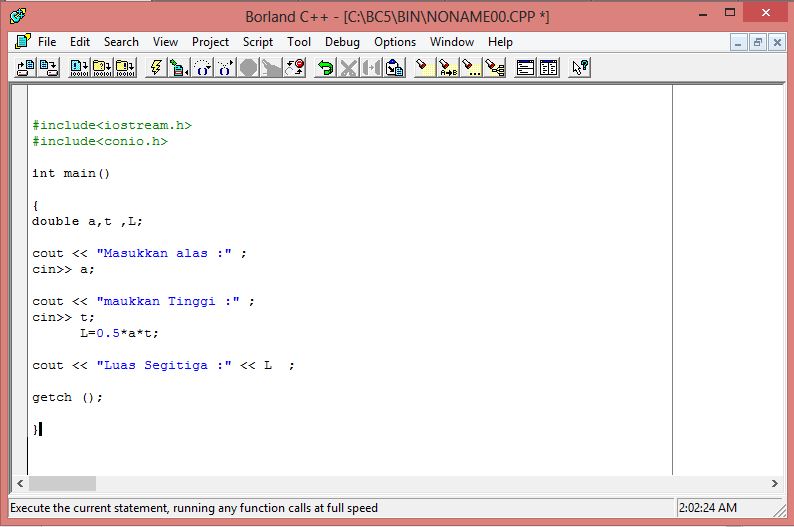Click the window title 'Borland C++ - [C:\BC5\BIN\NONAME00.CPP *]'
The width and height of the screenshot is (794, 527).
(x=397, y=17)
